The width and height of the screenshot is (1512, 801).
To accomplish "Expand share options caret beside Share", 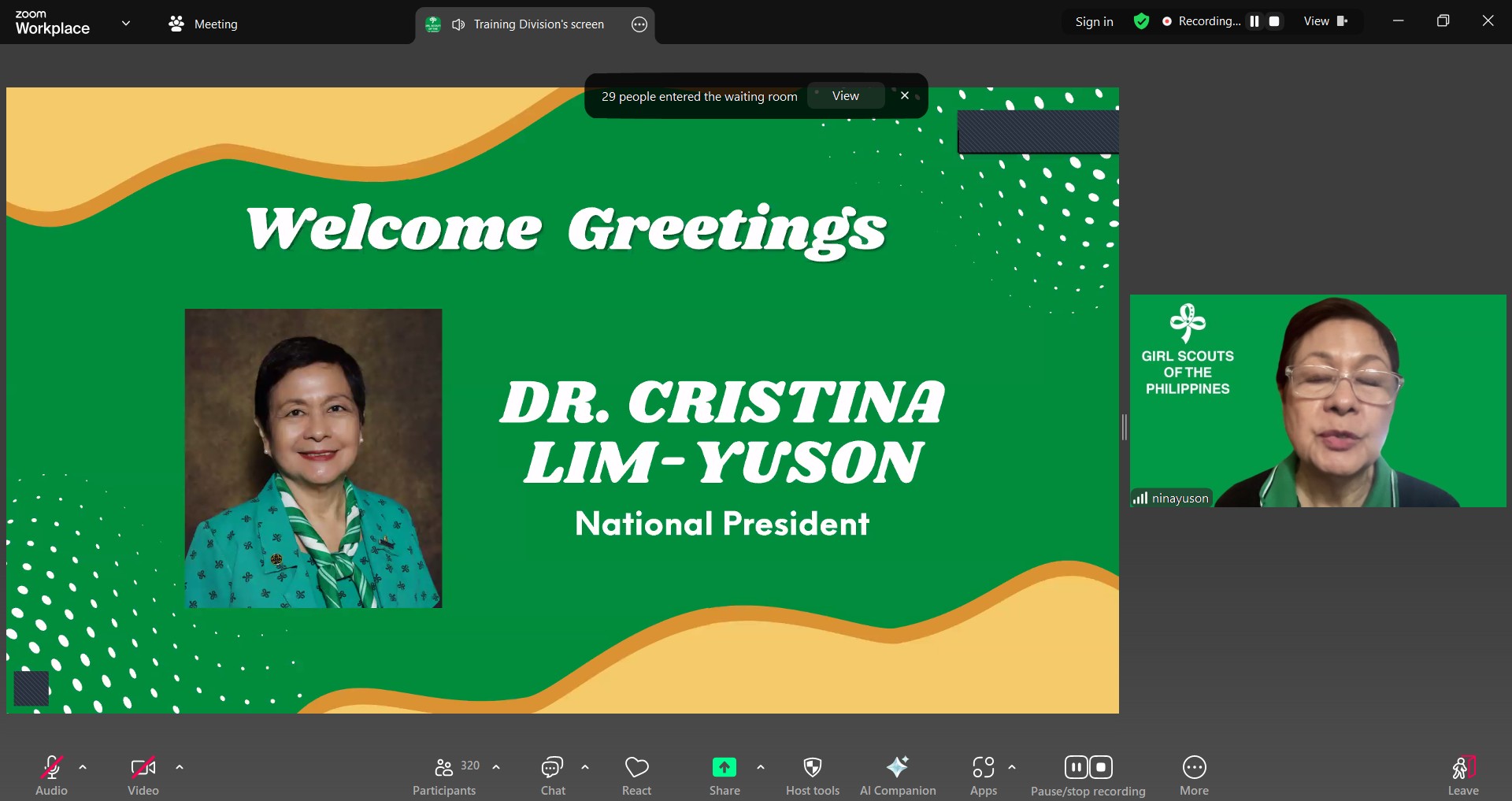I will pyautogui.click(x=761, y=766).
